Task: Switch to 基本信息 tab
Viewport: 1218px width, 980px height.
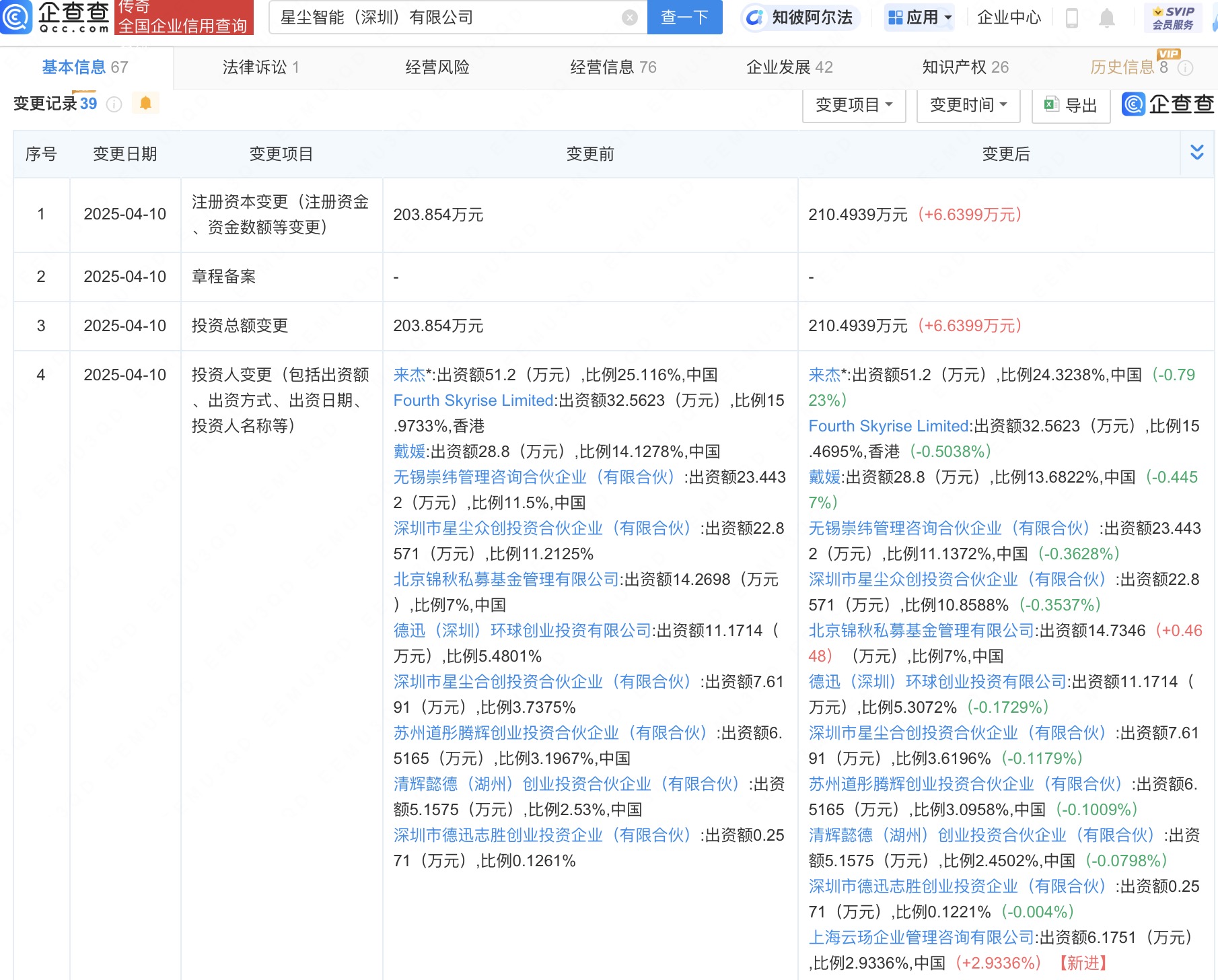Action: coord(85,67)
